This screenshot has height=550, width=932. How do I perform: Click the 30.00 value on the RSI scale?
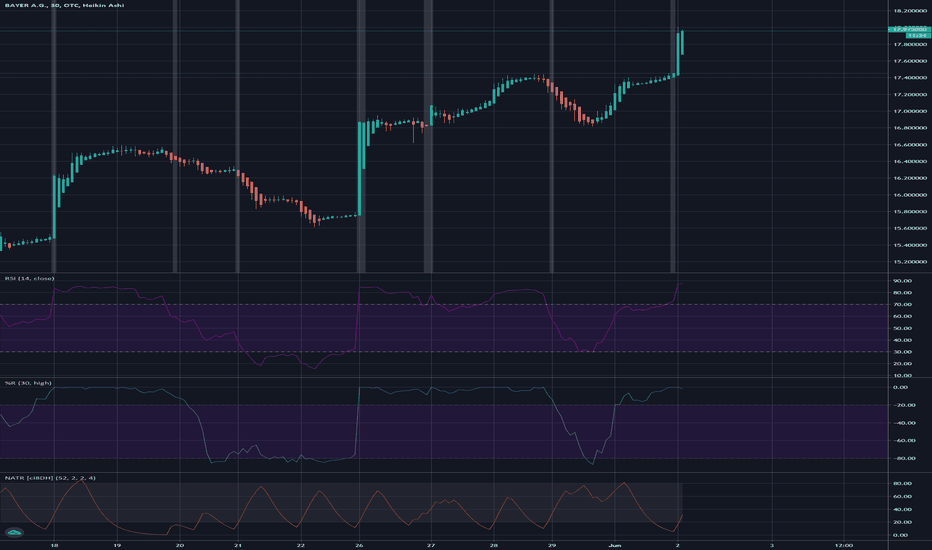902,352
